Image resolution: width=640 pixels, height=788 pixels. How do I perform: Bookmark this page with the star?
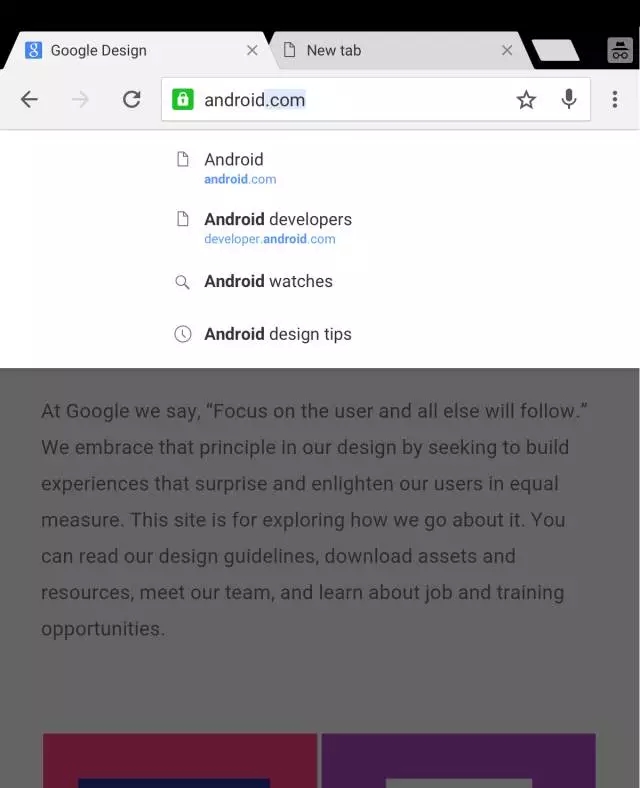(526, 99)
